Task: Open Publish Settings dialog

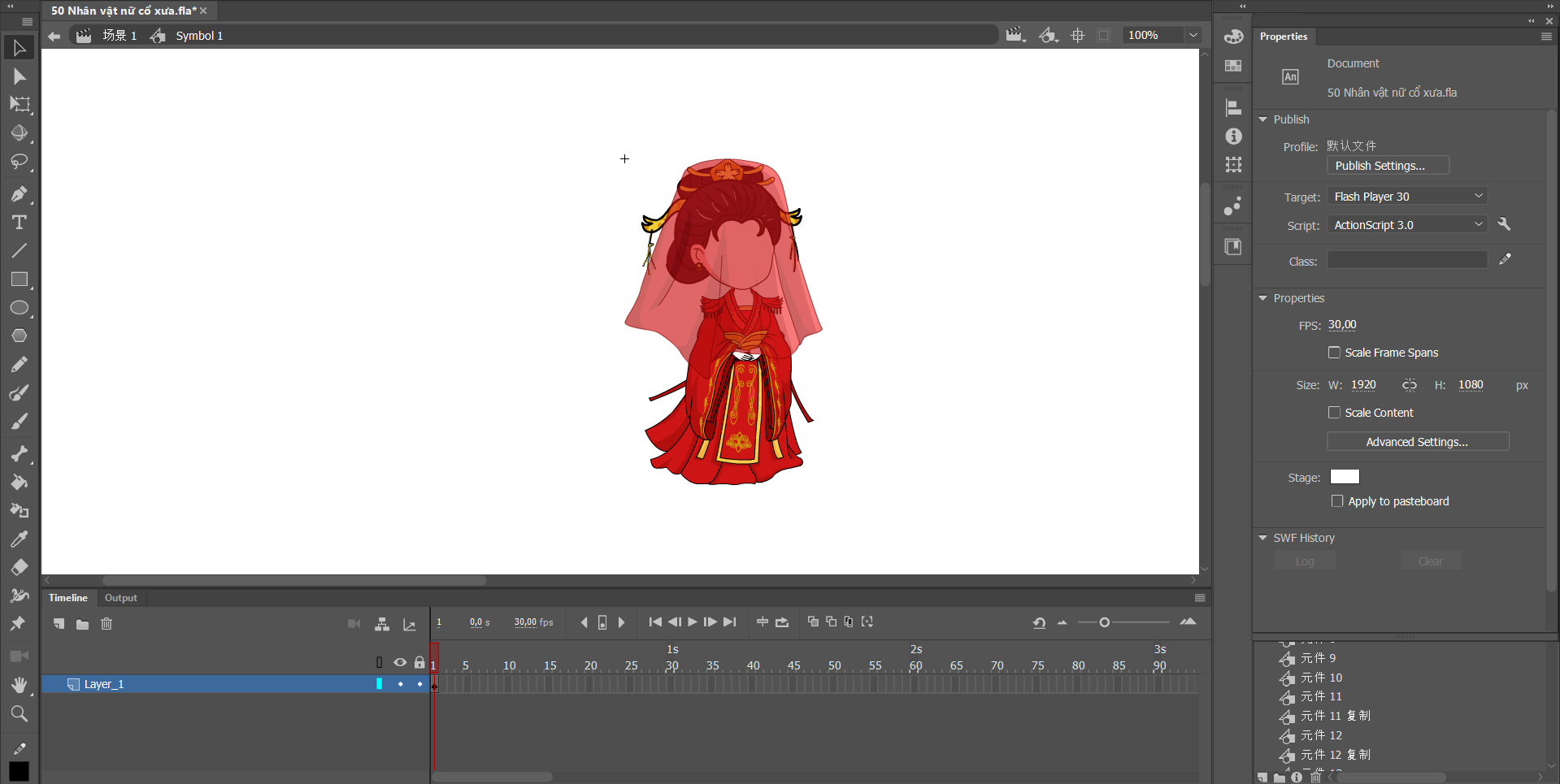Action: (1388, 166)
